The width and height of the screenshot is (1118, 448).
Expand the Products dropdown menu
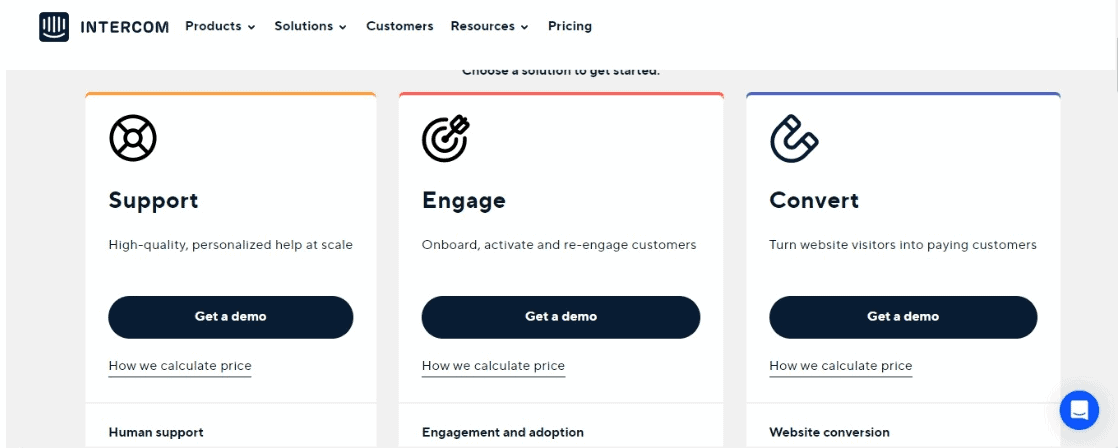(x=220, y=26)
